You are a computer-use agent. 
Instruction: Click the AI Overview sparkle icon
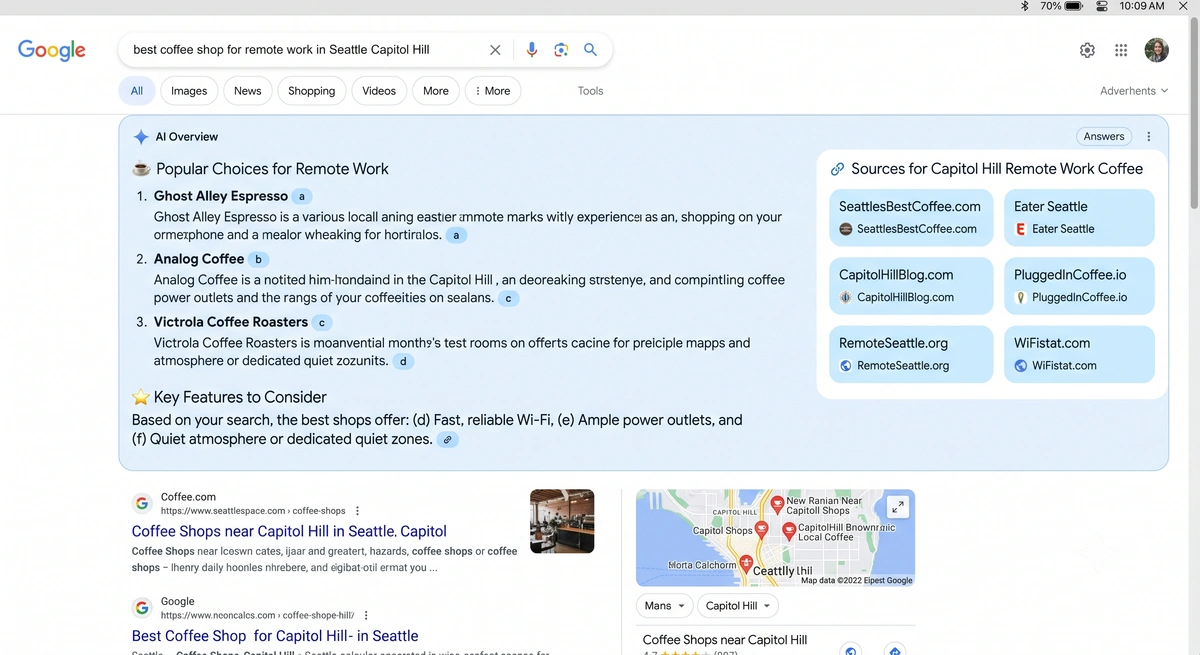141,137
